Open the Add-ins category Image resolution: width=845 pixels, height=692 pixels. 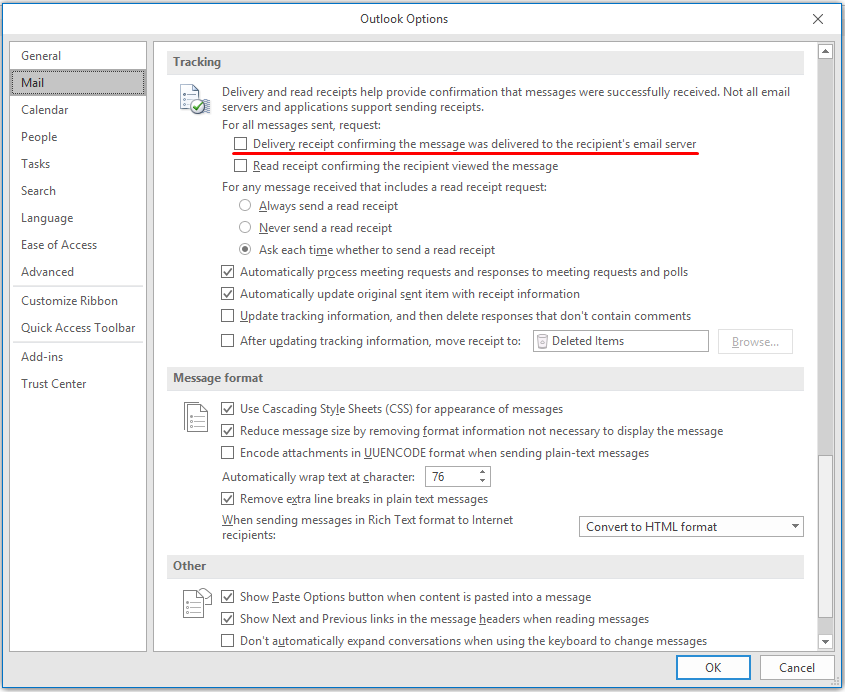pyautogui.click(x=78, y=357)
